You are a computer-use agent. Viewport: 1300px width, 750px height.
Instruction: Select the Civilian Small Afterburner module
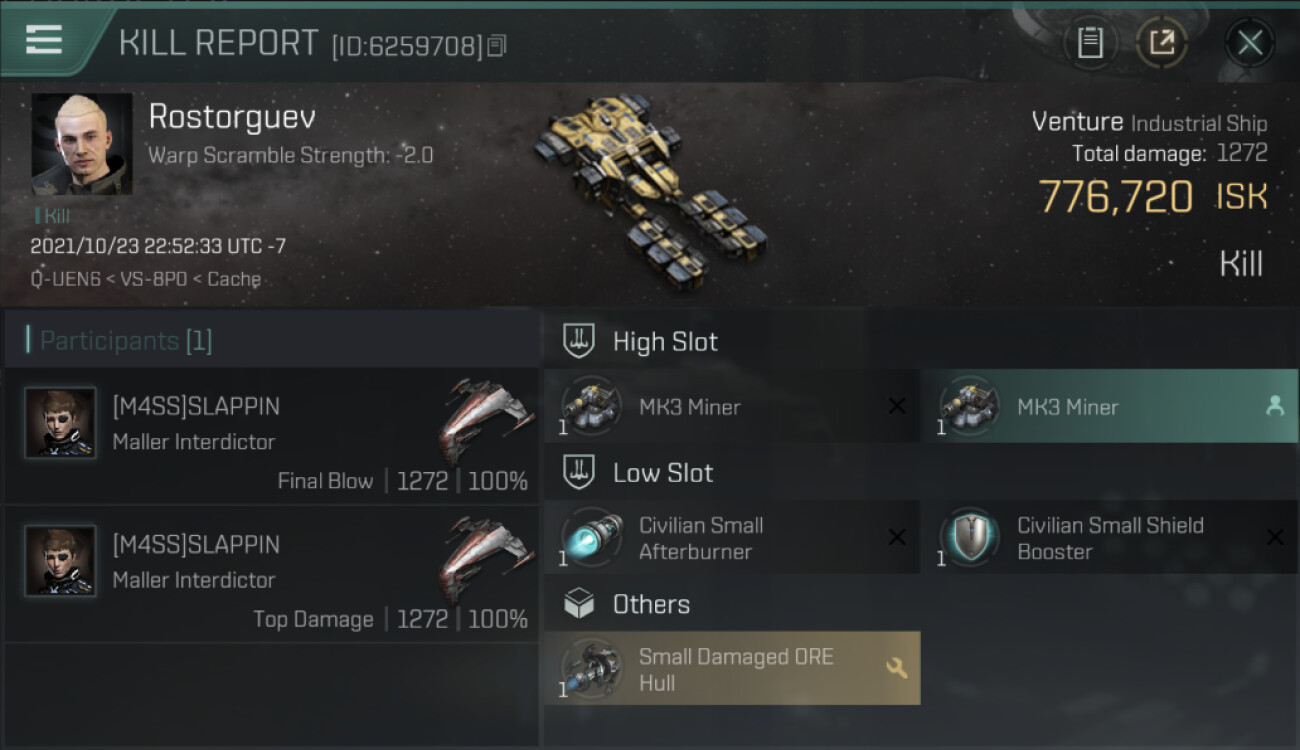pos(732,538)
